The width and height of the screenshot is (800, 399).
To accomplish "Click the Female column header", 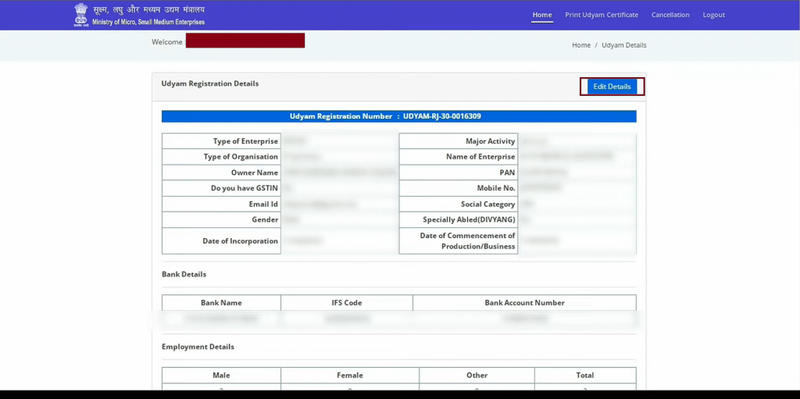I will pos(349,375).
